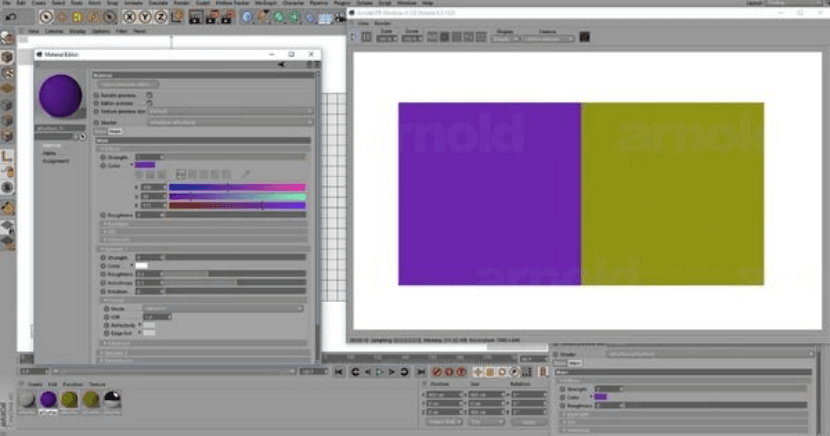Go to start of the timeline
This screenshot has height=436, width=830.
[339, 372]
